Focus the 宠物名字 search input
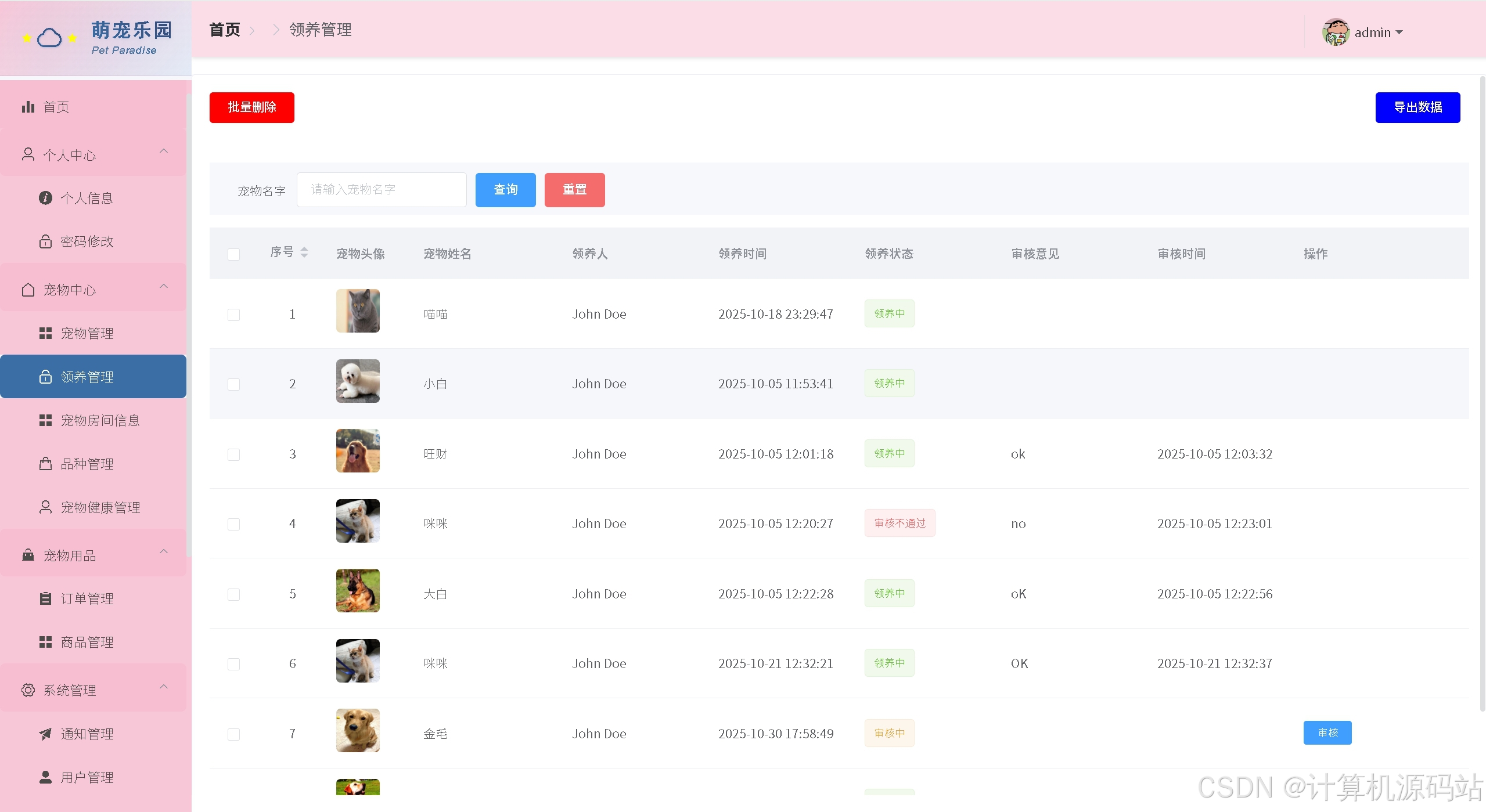Viewport: 1486px width, 812px height. click(x=382, y=190)
